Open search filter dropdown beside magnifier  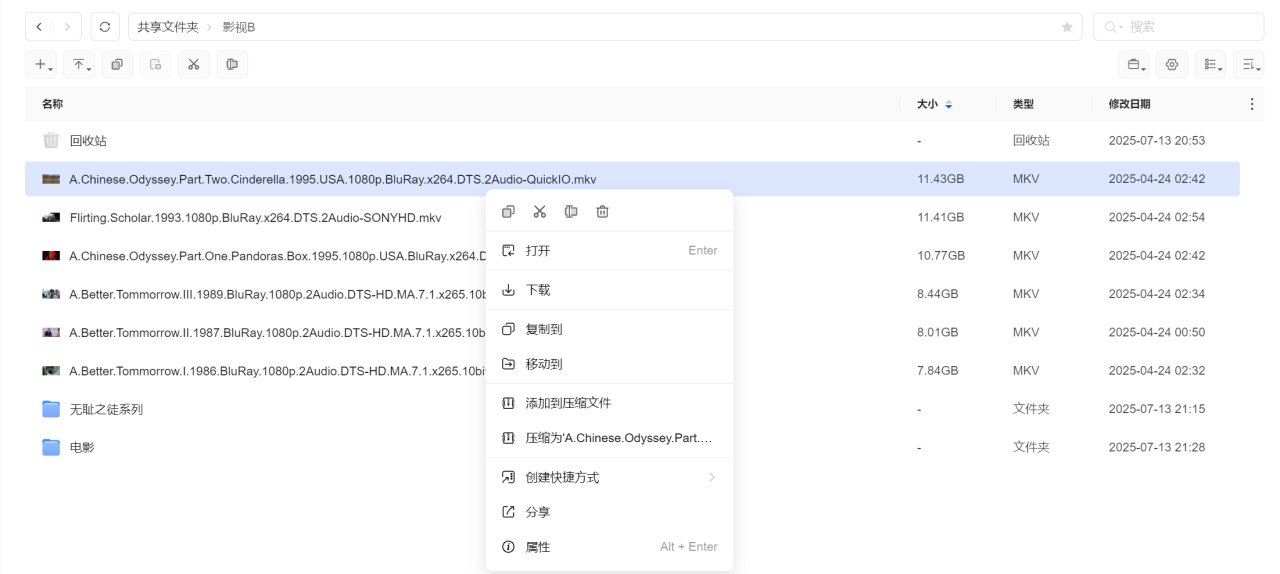click(x=1114, y=27)
